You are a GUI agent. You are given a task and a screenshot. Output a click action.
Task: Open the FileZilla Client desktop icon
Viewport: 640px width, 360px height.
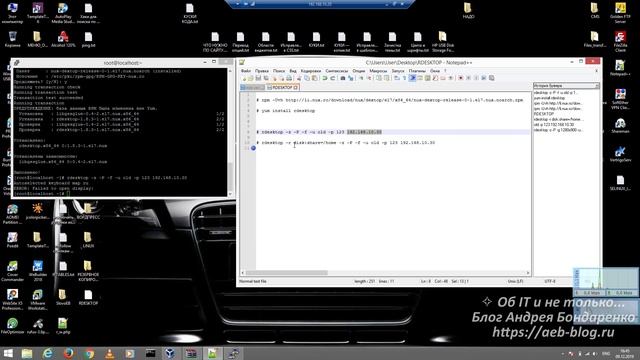coord(620,41)
